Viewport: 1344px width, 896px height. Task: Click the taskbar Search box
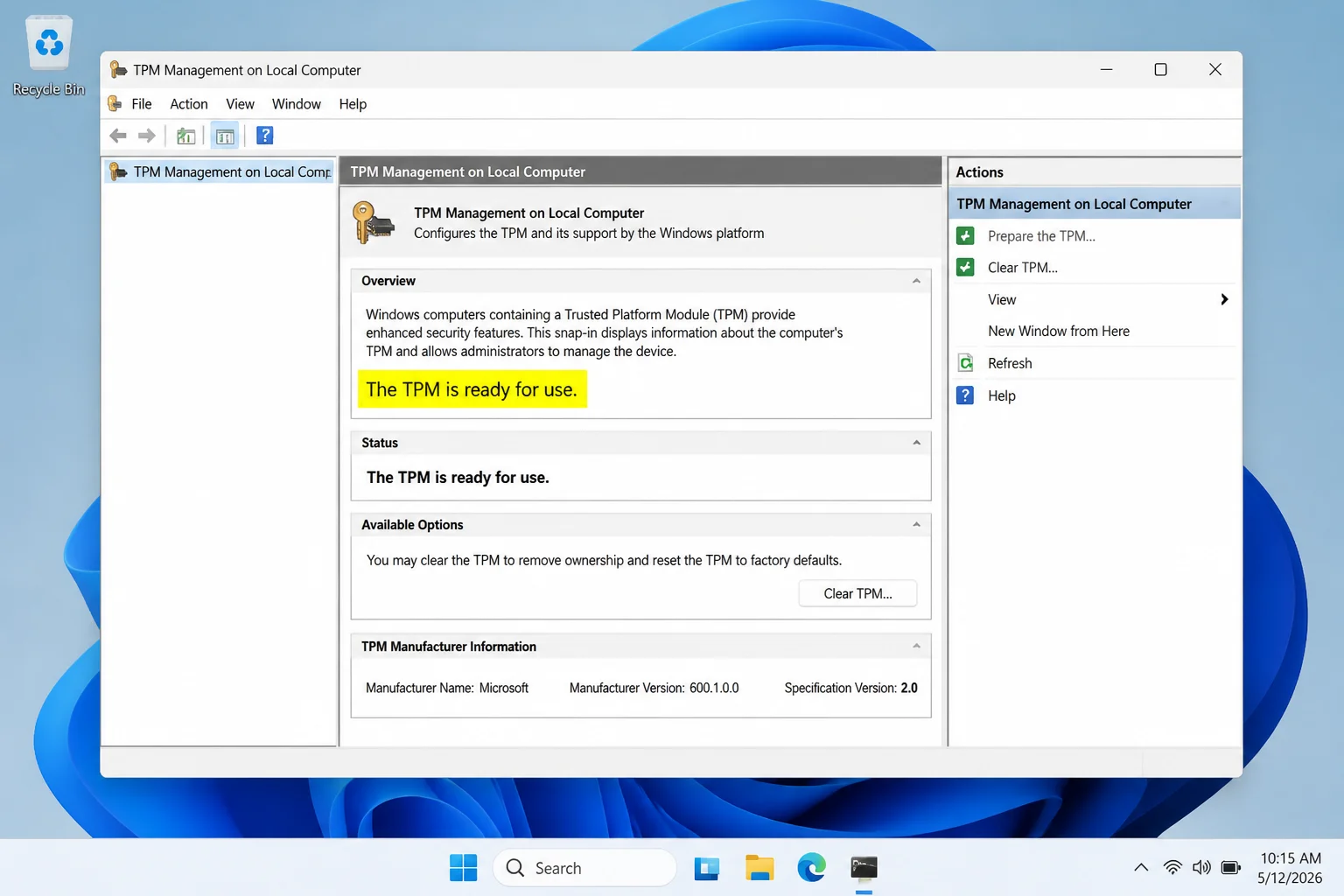click(584, 868)
